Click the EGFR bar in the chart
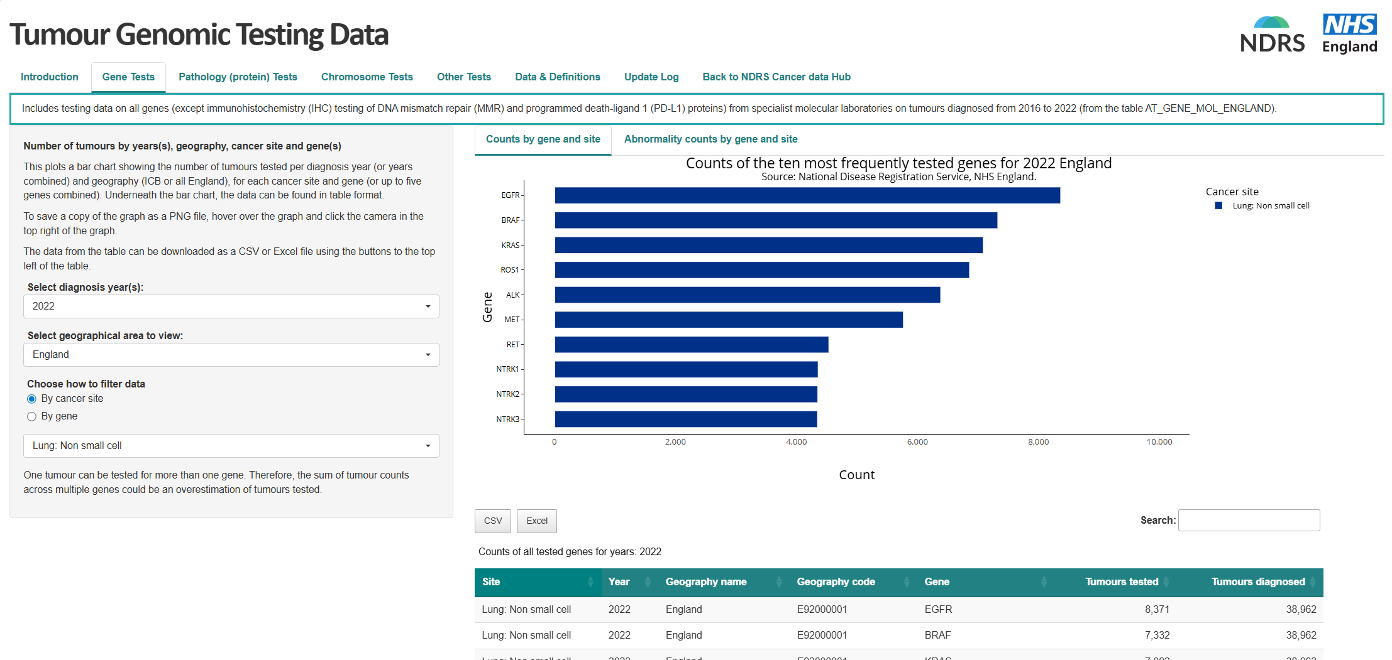 tap(807, 195)
